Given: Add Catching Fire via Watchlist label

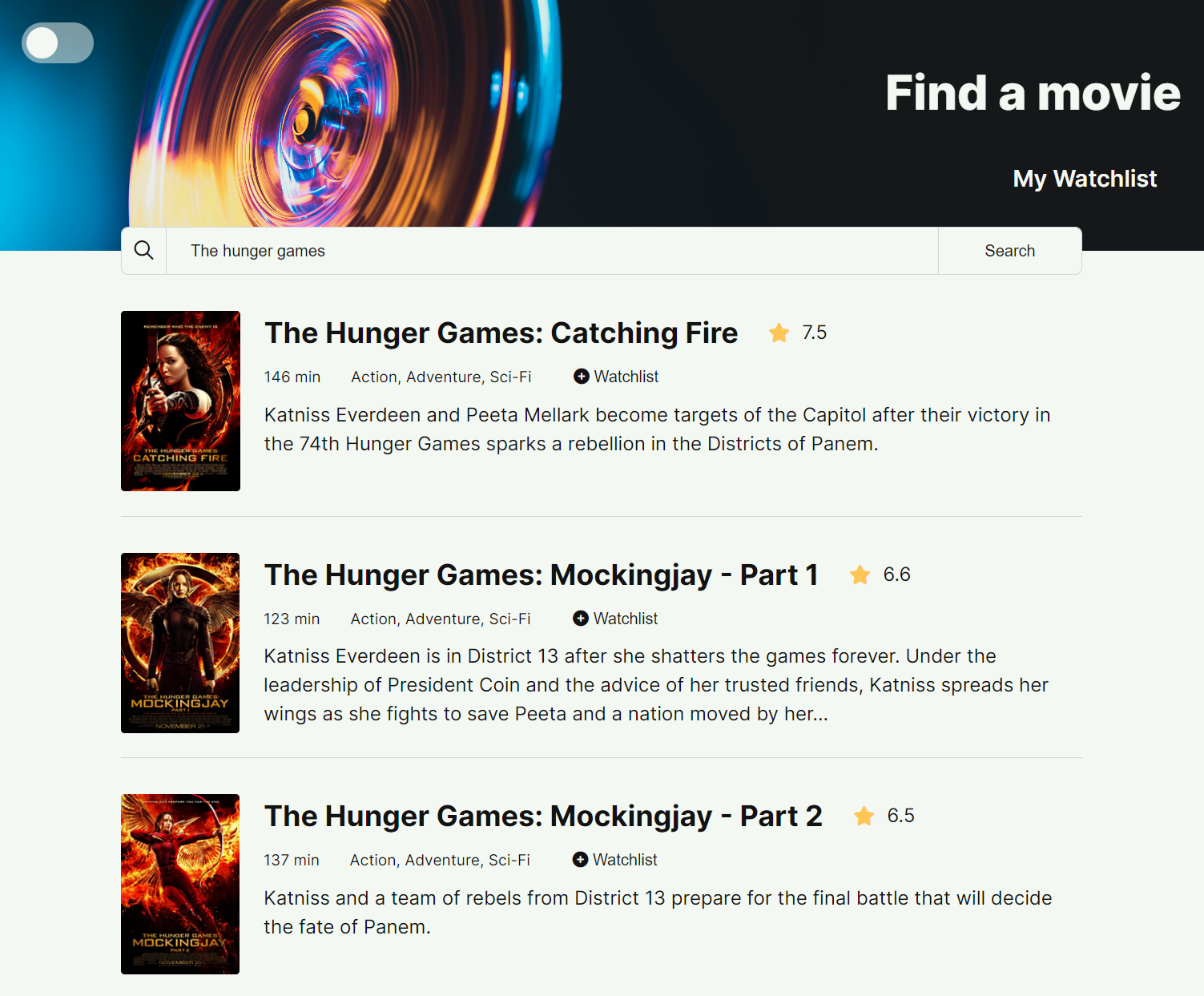Looking at the screenshot, I should pos(626,376).
